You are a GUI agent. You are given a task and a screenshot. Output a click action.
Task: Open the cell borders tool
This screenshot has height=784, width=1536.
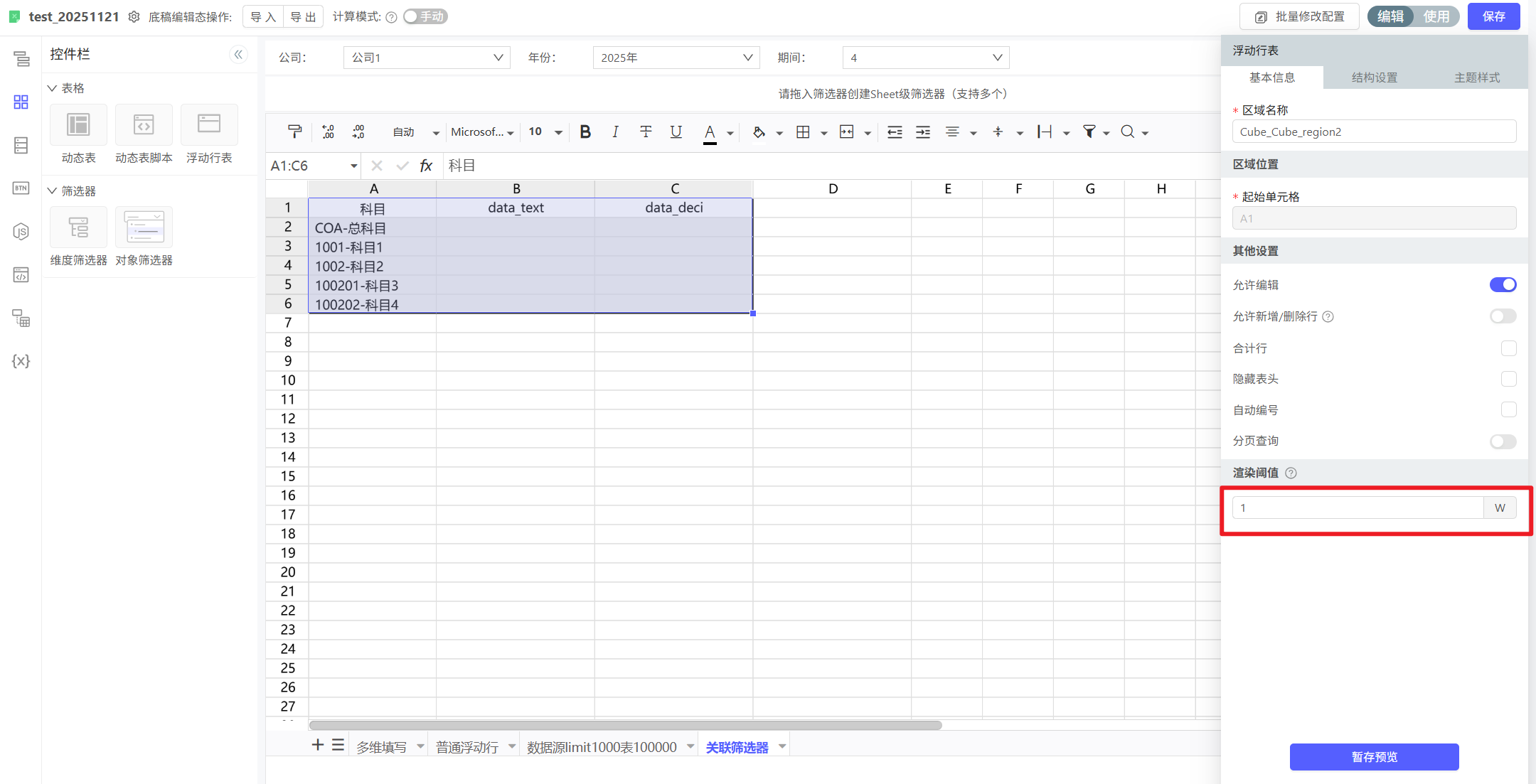coord(803,131)
